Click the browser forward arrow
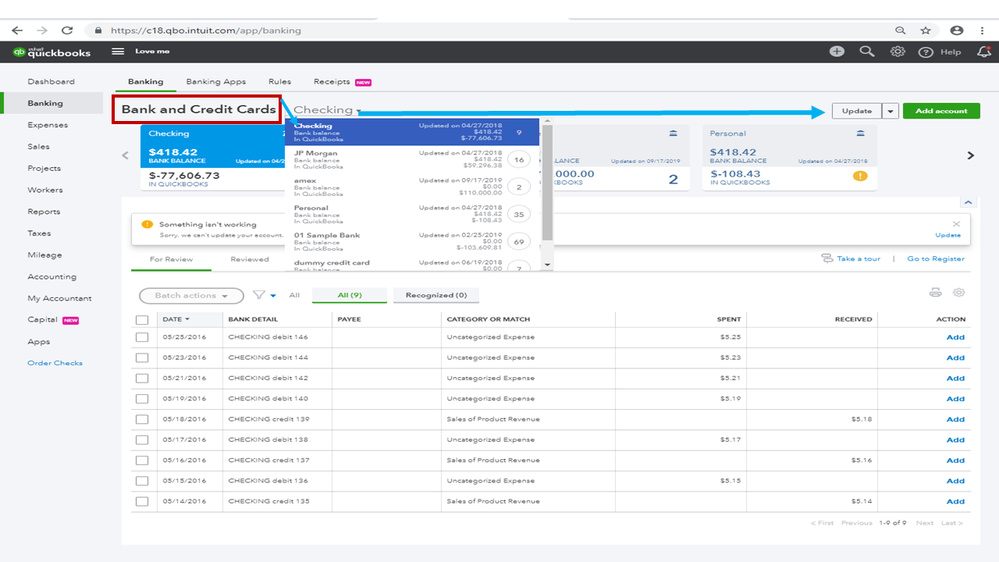This screenshot has height=562, width=999. coord(42,31)
